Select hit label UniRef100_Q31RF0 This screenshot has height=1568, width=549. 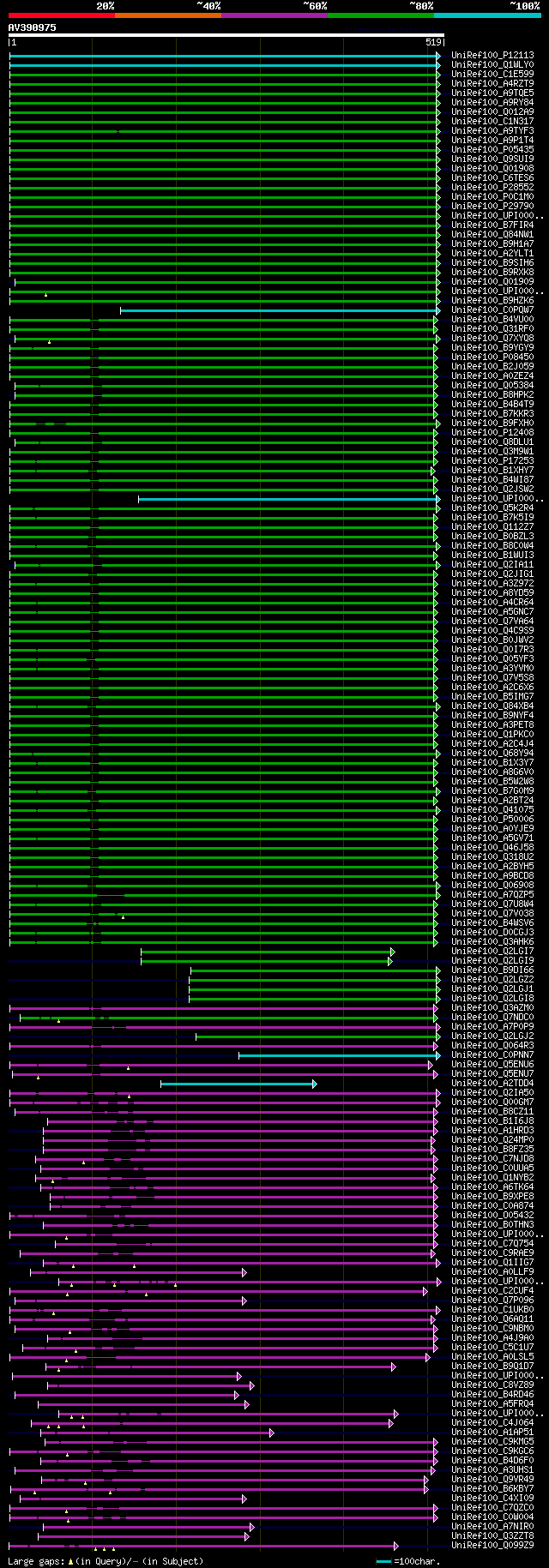pyautogui.click(x=492, y=329)
